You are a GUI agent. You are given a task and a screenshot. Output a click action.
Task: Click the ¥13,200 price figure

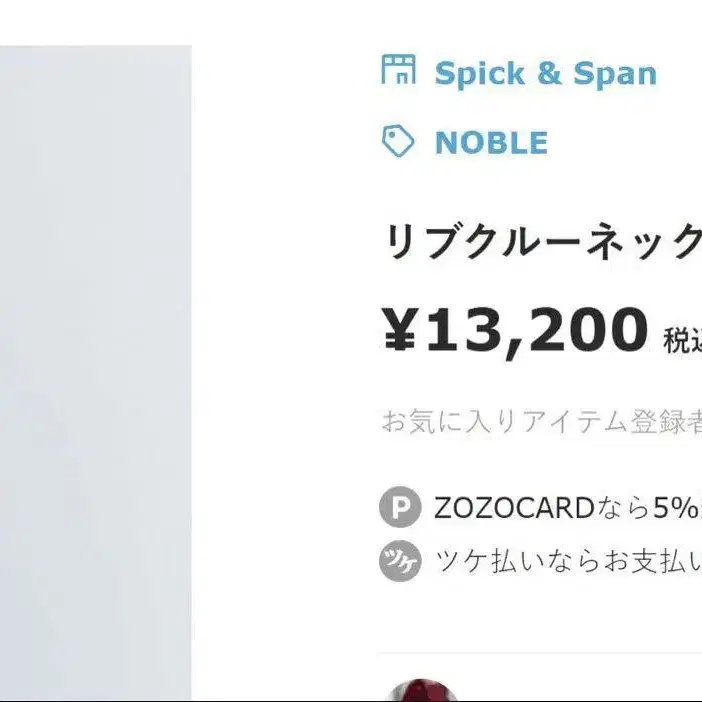pyautogui.click(x=515, y=330)
